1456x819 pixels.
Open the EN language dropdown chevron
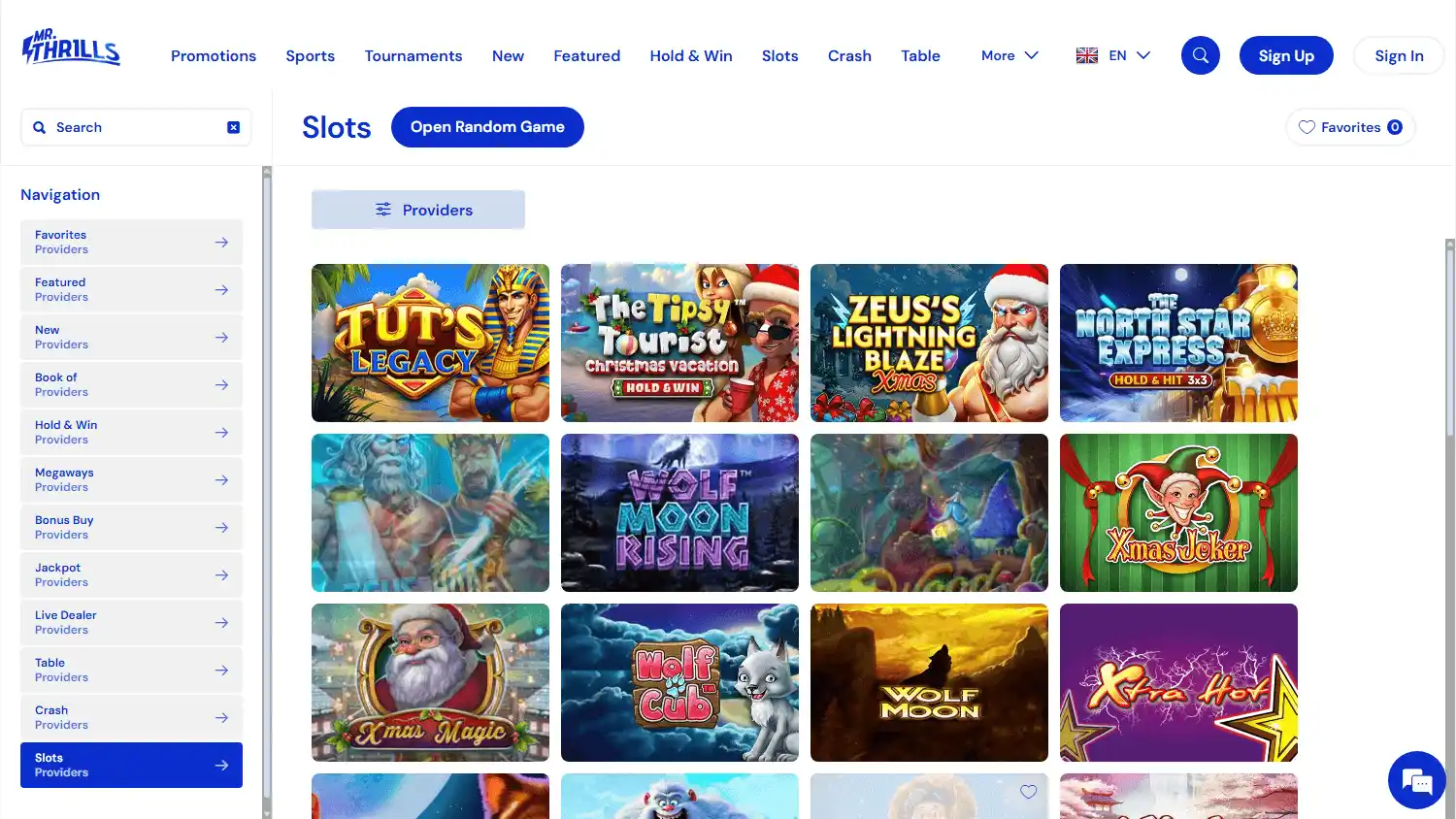(1143, 55)
